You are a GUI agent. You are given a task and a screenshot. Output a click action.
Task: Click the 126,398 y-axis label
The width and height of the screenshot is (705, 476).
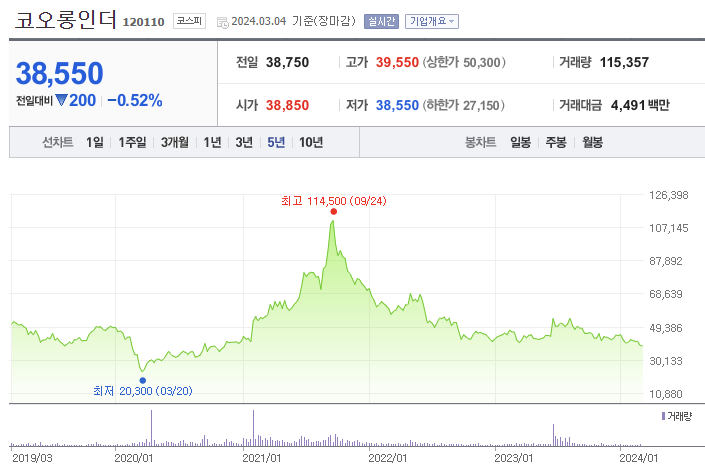(x=669, y=195)
